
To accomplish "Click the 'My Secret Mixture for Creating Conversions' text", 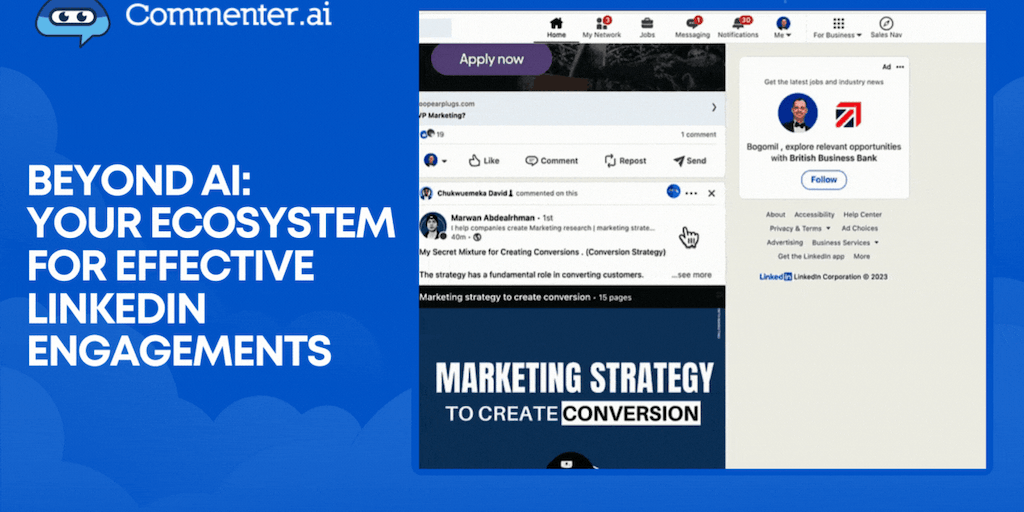I will (543, 251).
